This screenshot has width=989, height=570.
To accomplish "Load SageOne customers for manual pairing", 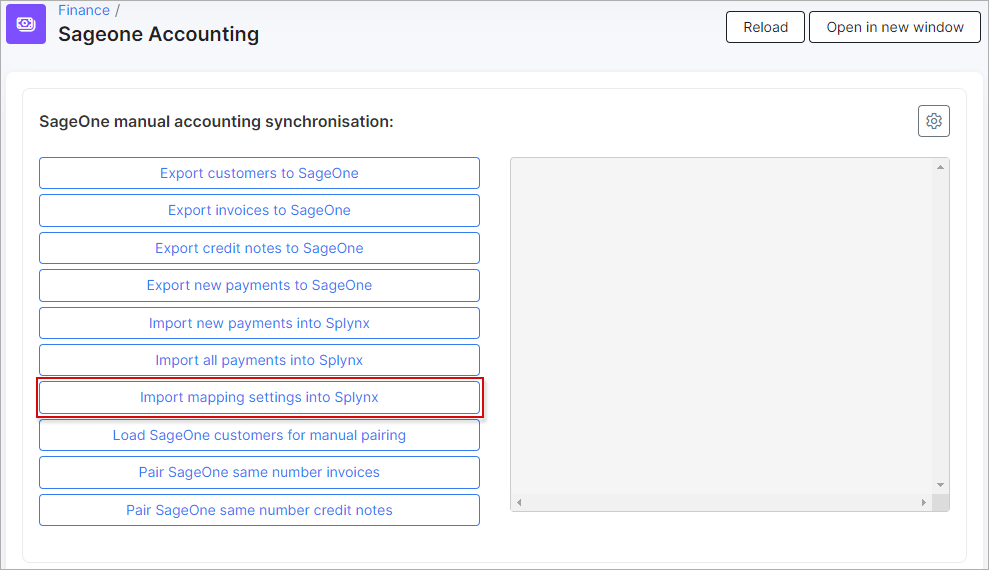I will point(259,435).
